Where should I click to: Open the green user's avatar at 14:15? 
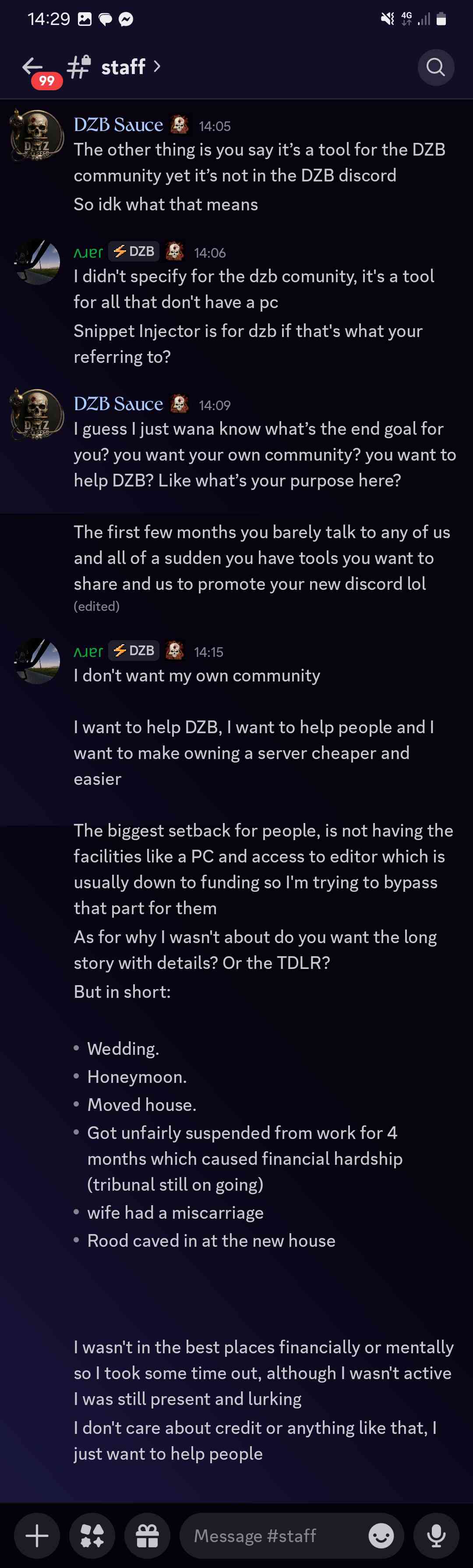37,661
